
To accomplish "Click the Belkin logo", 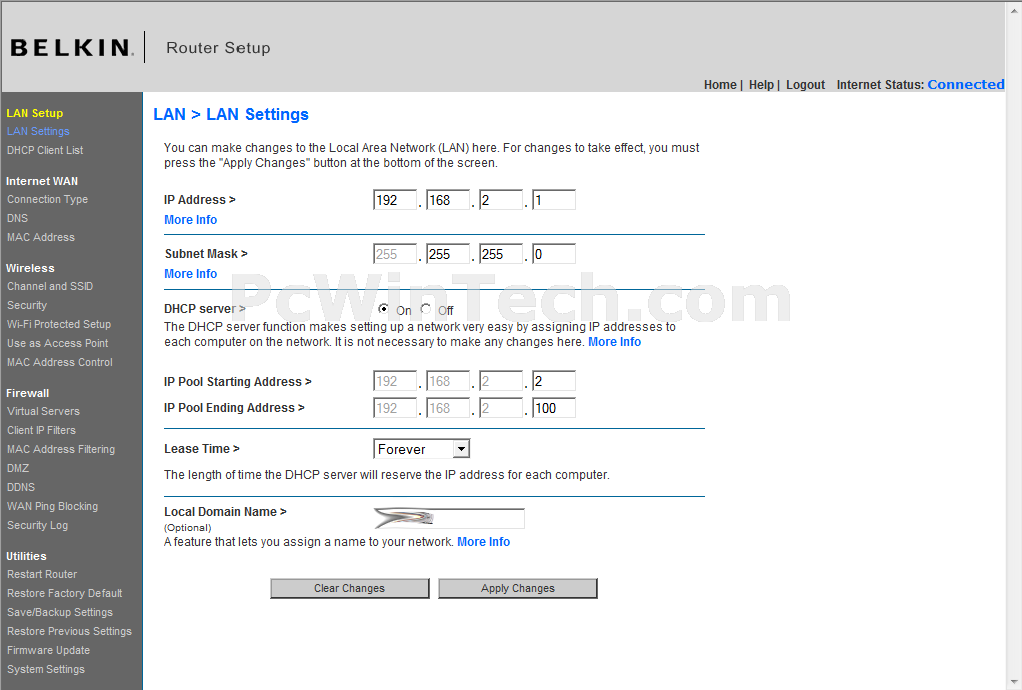I will (72, 48).
